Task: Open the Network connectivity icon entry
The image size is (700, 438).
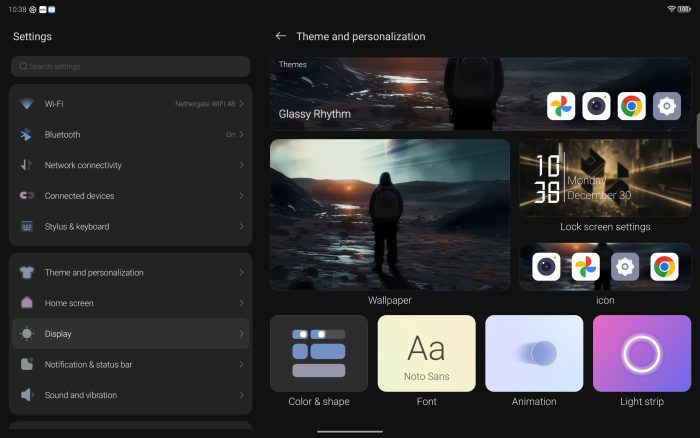Action: tap(27, 165)
